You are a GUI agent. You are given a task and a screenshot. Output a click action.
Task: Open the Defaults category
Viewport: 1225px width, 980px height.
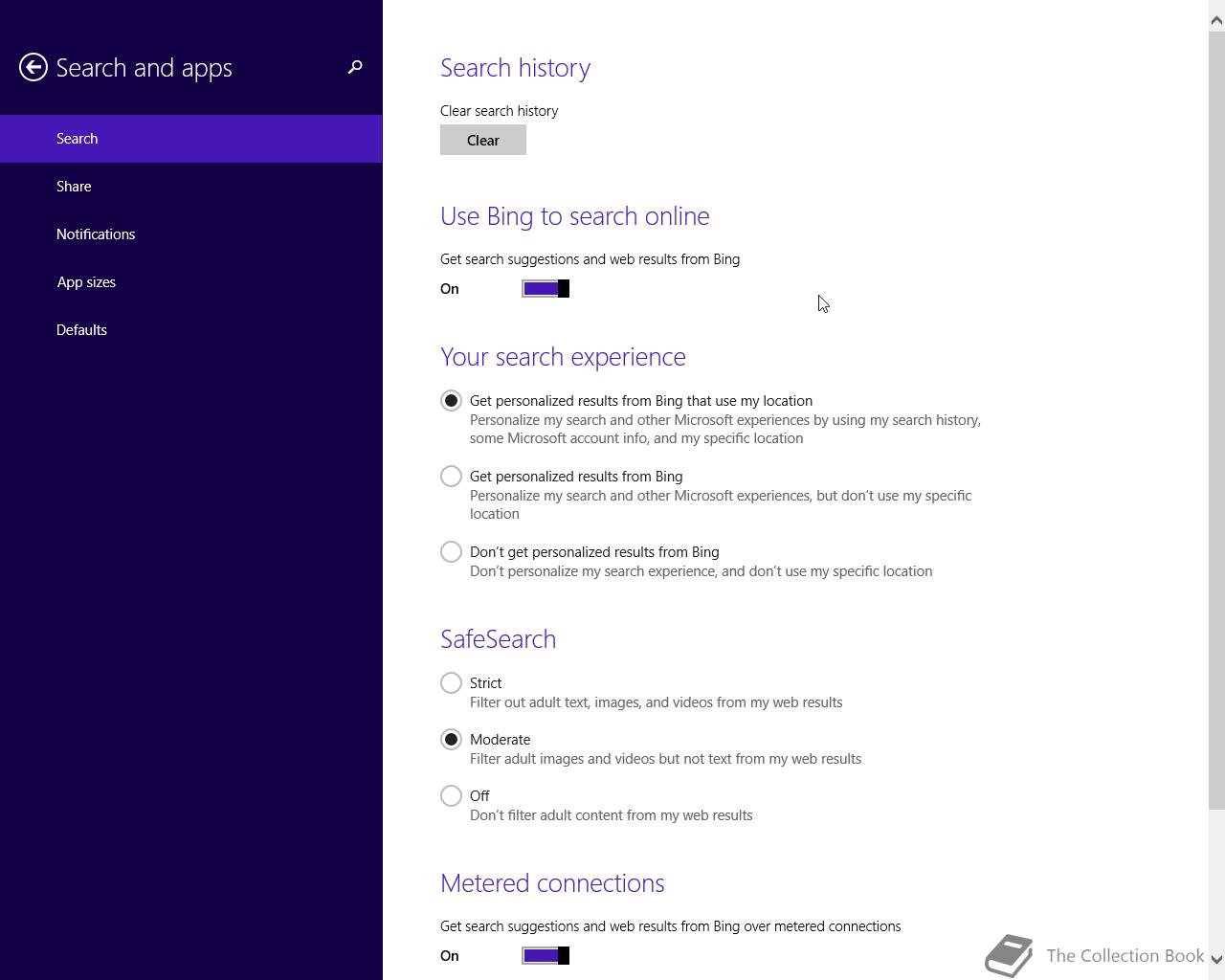click(191, 330)
